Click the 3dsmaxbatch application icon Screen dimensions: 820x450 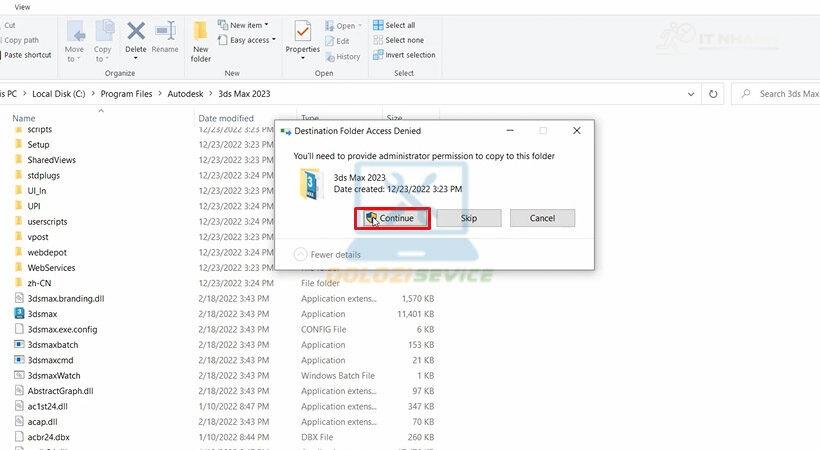point(19,345)
